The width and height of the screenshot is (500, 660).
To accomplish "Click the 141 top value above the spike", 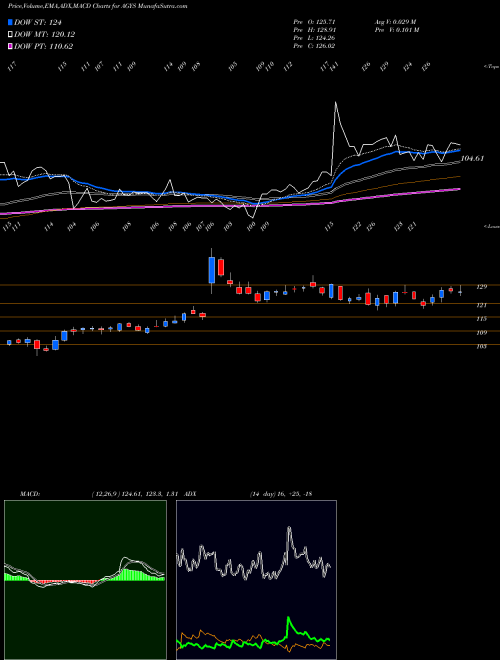I will (335, 66).
